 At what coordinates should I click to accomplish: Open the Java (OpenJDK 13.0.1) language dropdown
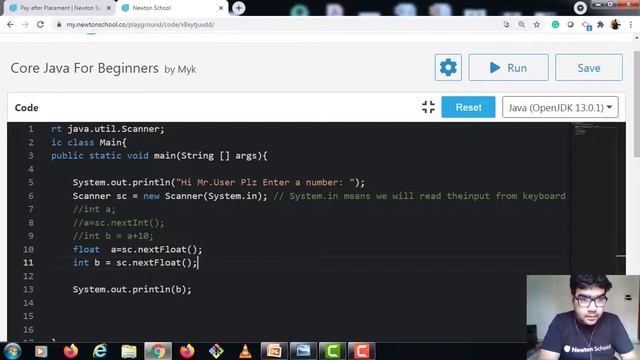[560, 107]
